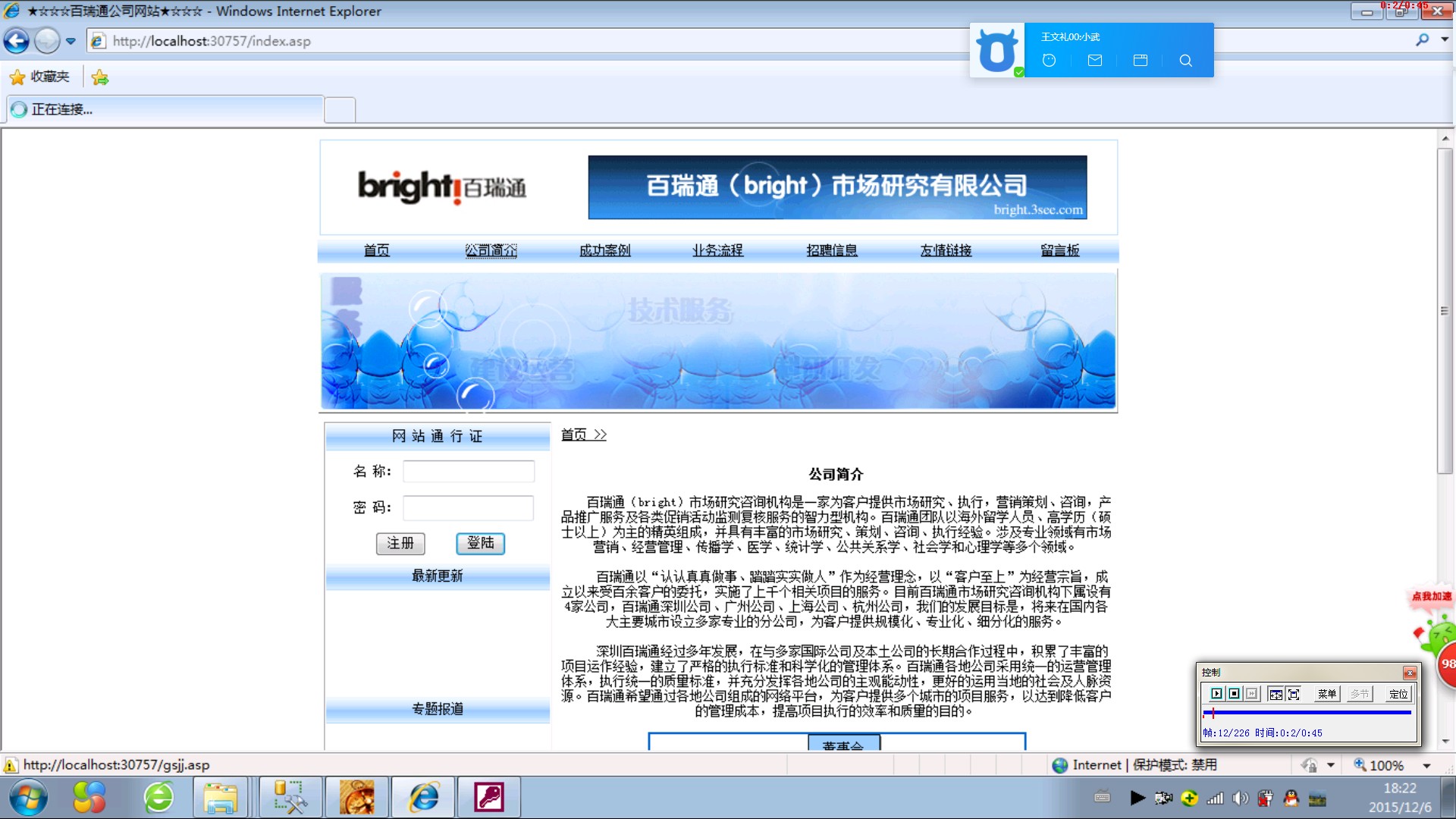
Task: Open 留言板 navigation link
Action: pos(1060,250)
